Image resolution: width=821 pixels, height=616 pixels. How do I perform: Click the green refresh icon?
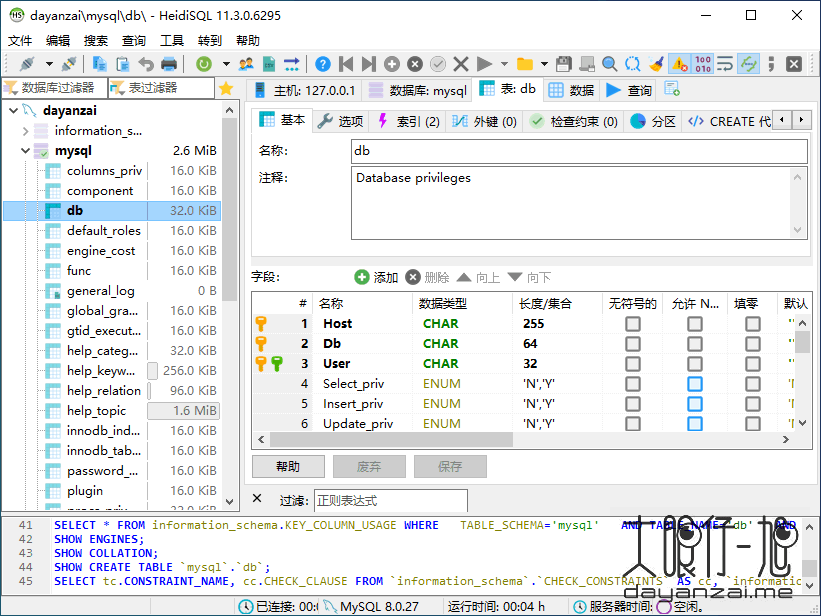point(204,64)
